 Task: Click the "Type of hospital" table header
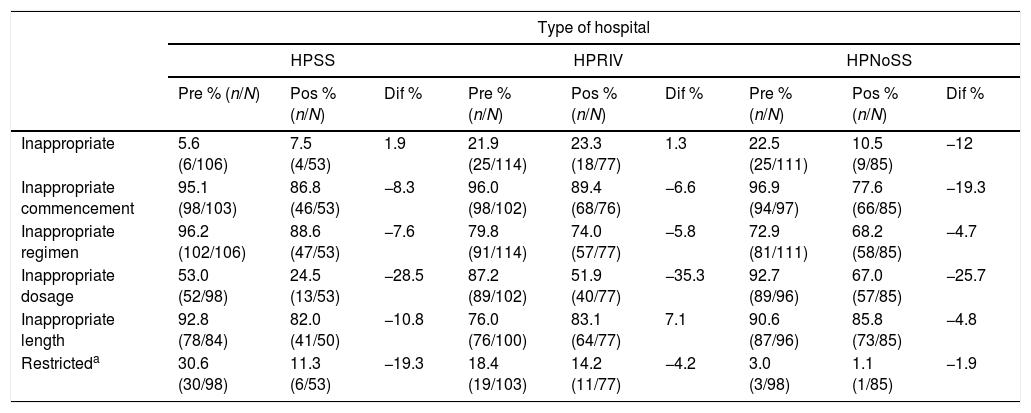594,26
